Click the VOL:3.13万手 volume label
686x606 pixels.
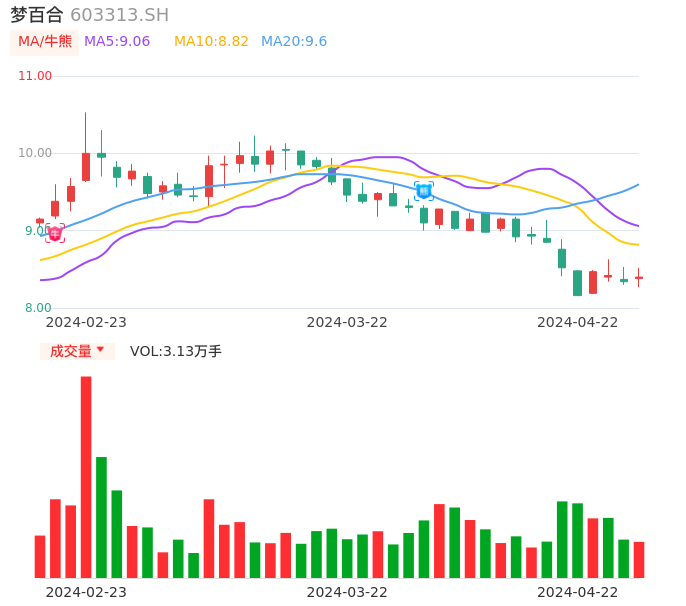click(x=176, y=351)
